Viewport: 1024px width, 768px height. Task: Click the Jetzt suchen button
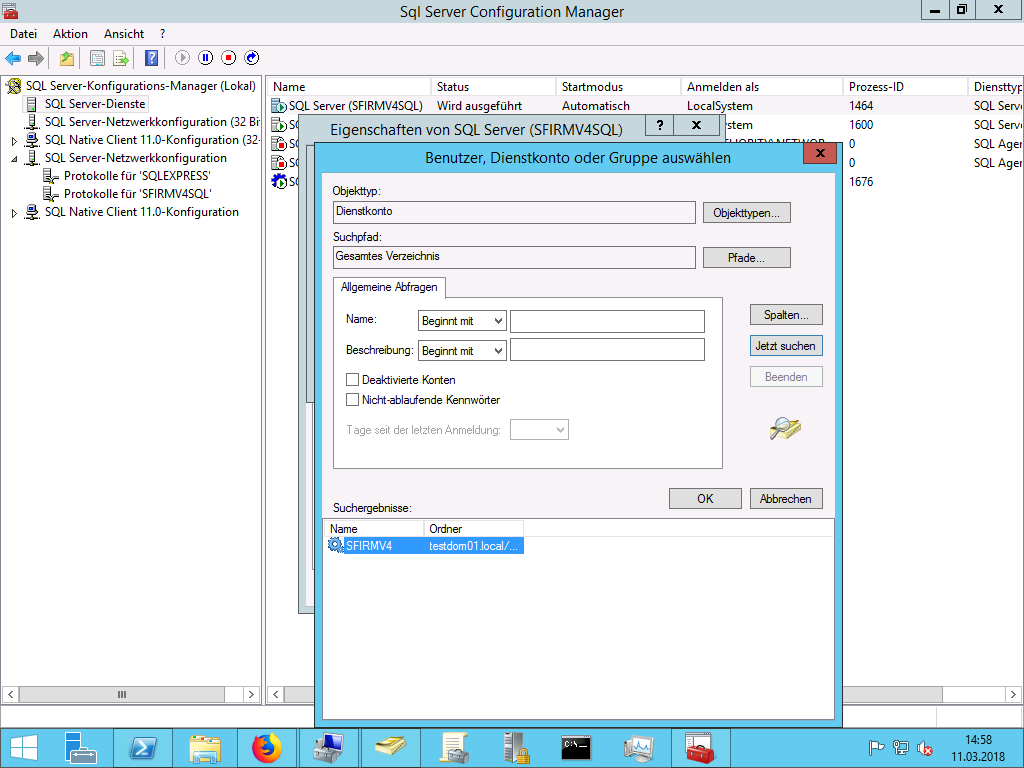(785, 346)
